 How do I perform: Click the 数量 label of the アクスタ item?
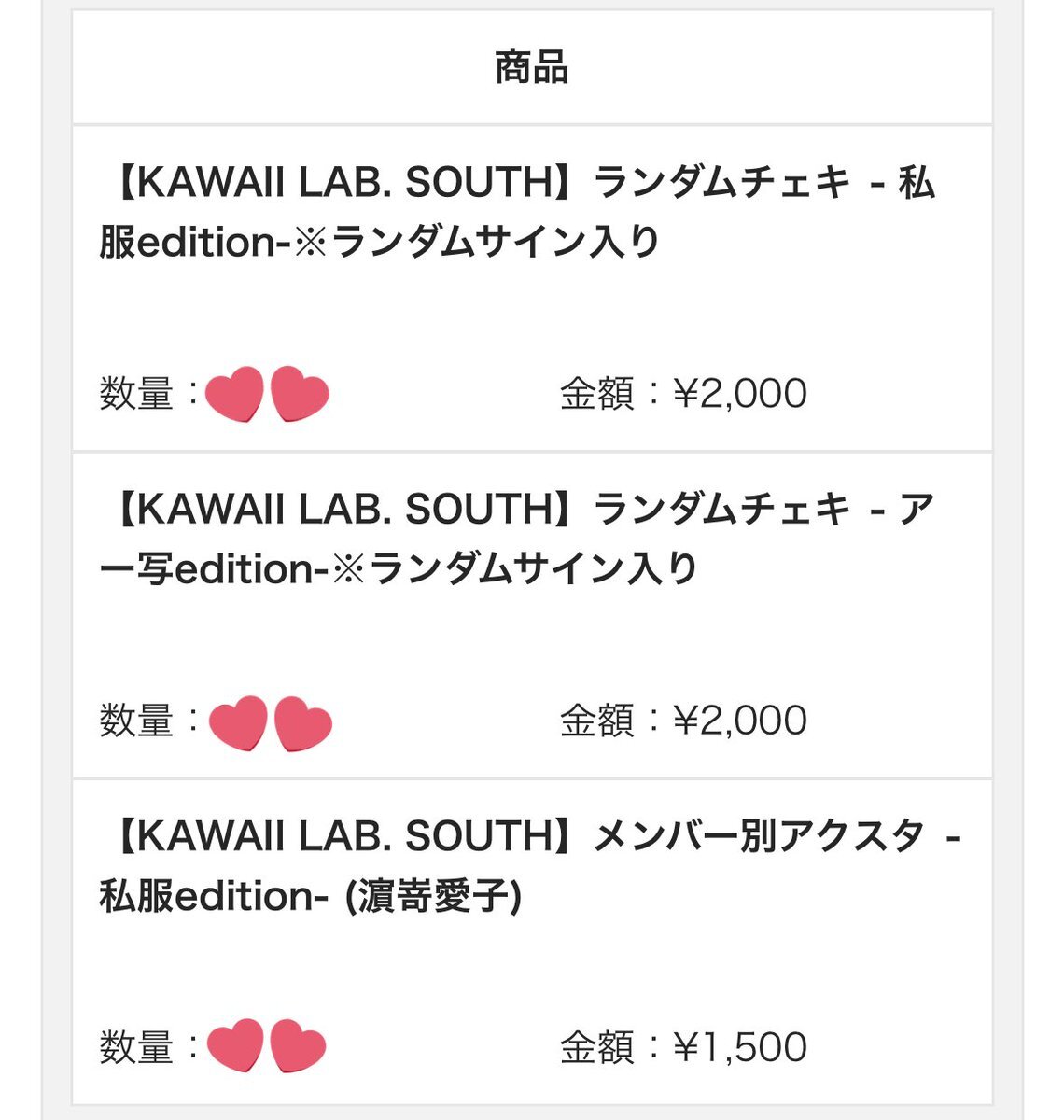tap(136, 1047)
